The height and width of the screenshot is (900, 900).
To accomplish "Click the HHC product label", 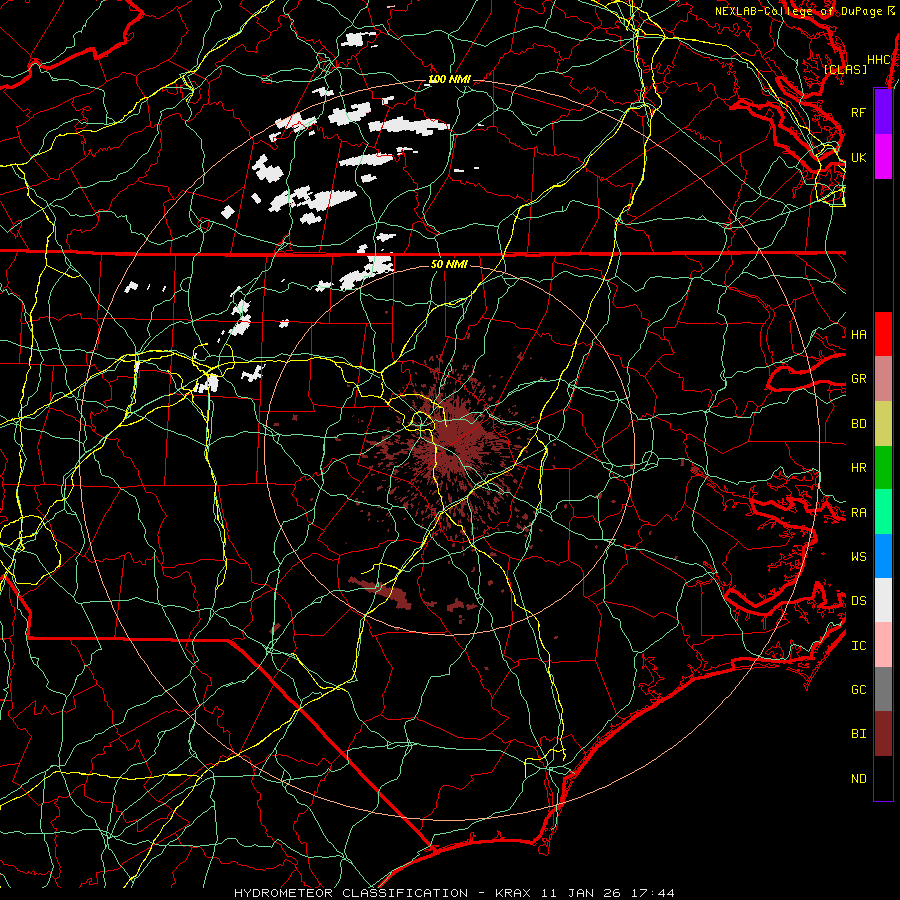I will pyautogui.click(x=878, y=60).
